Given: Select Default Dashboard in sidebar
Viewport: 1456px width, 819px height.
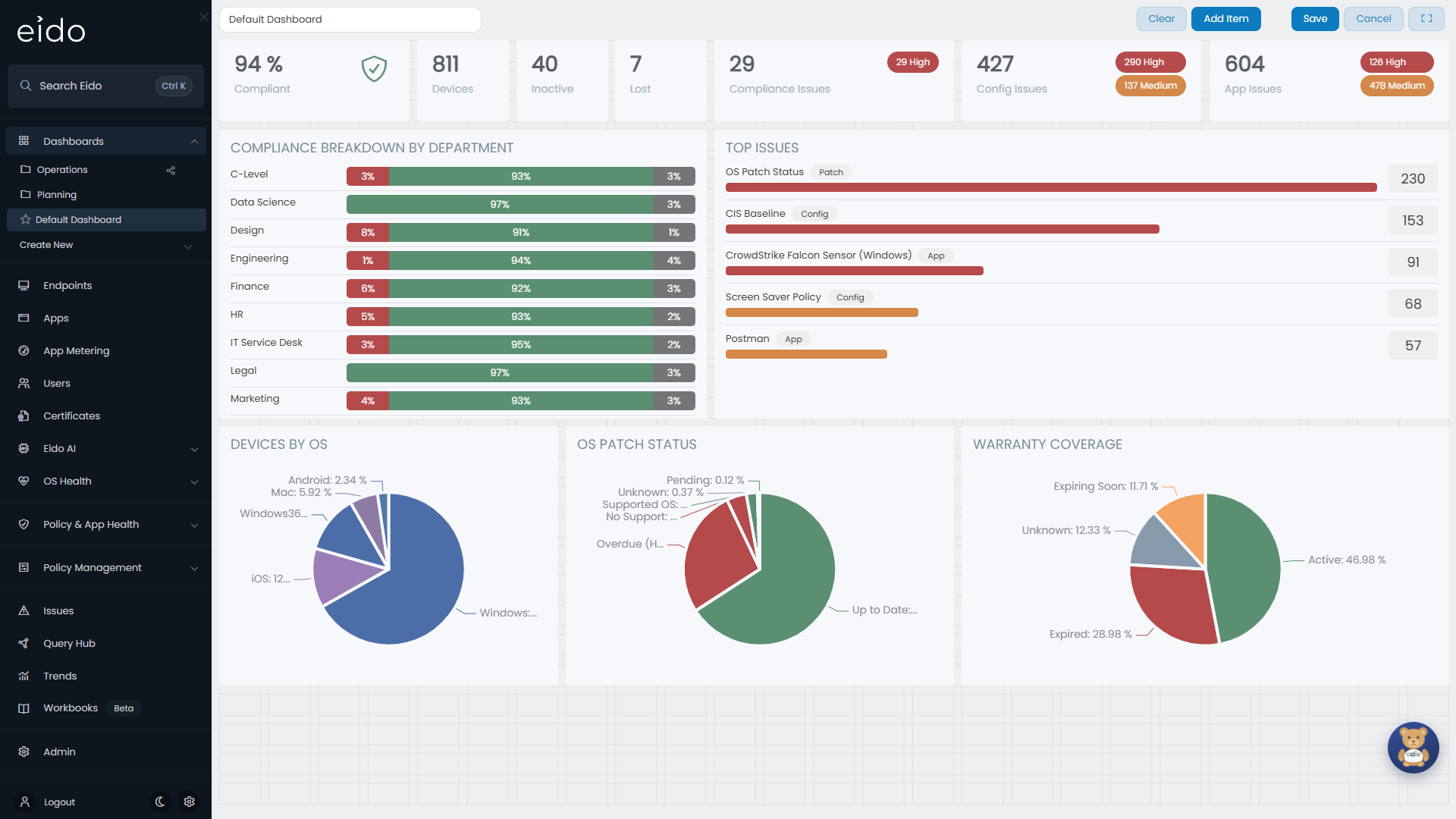Looking at the screenshot, I should tap(106, 220).
